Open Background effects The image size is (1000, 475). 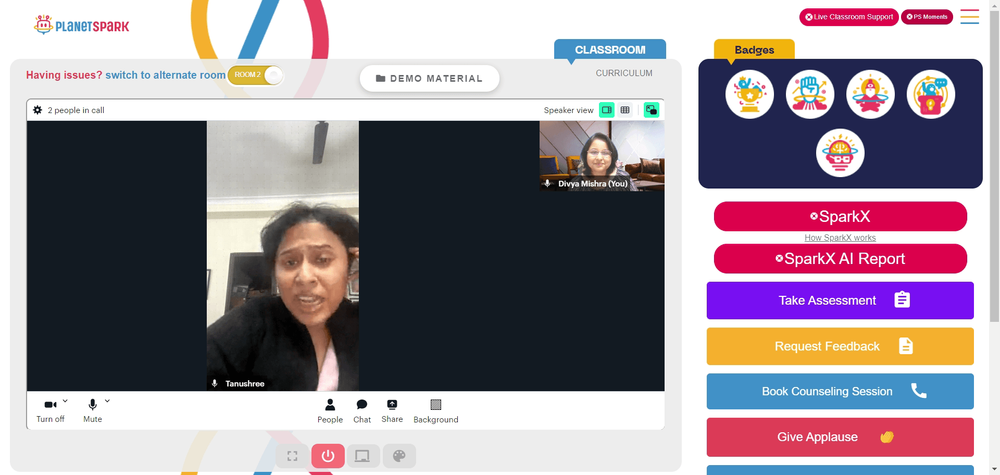436,411
